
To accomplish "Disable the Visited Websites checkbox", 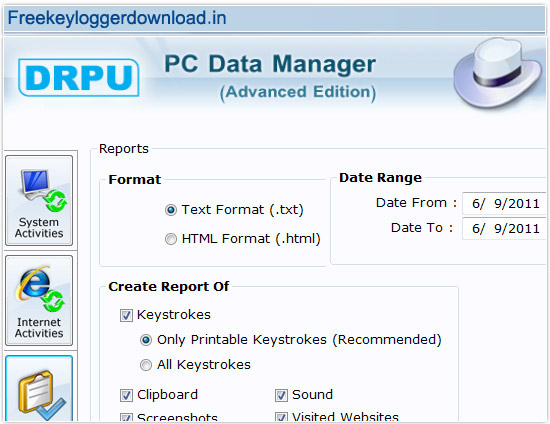I will click(x=281, y=417).
